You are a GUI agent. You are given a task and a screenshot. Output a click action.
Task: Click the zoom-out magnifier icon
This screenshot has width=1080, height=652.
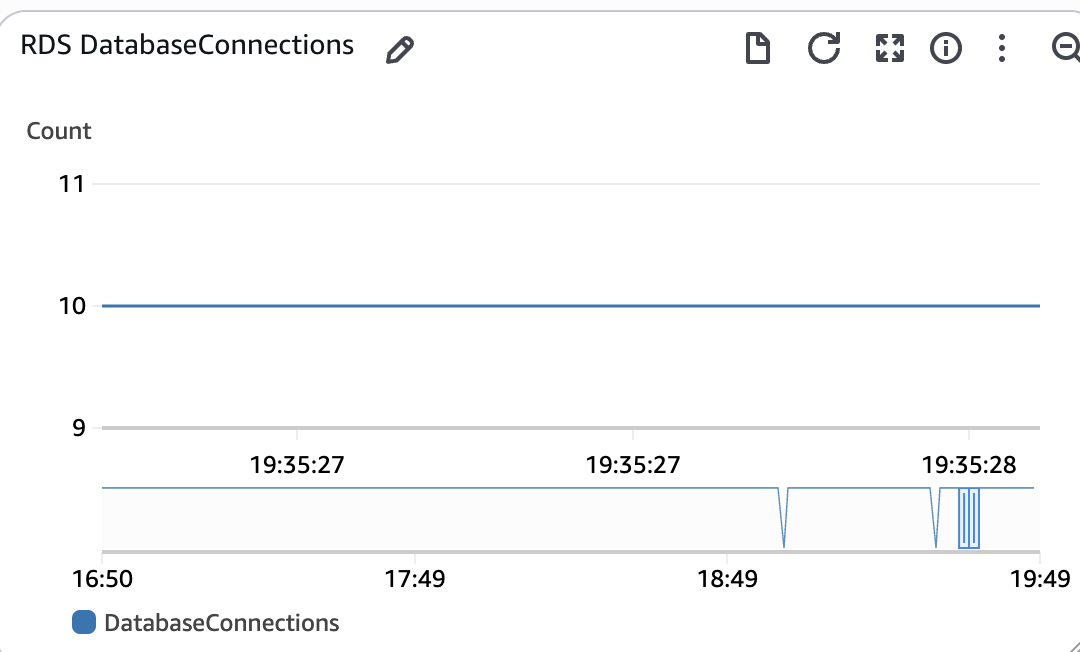click(1066, 48)
